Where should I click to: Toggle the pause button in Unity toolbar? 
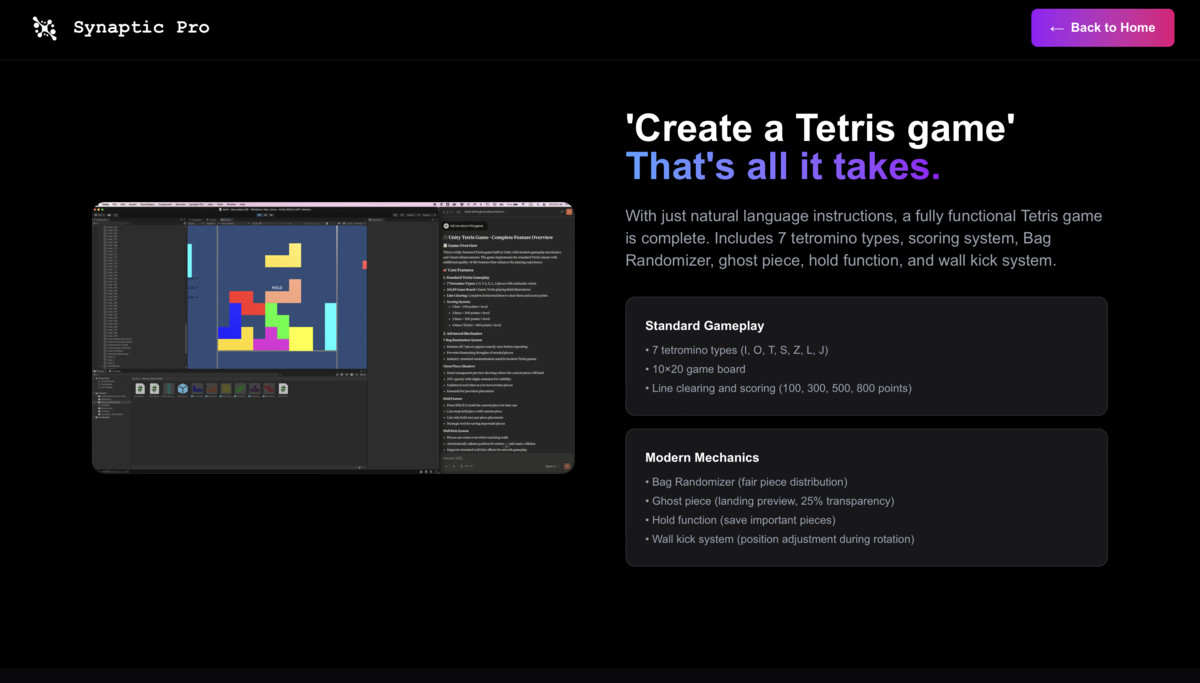[x=264, y=215]
